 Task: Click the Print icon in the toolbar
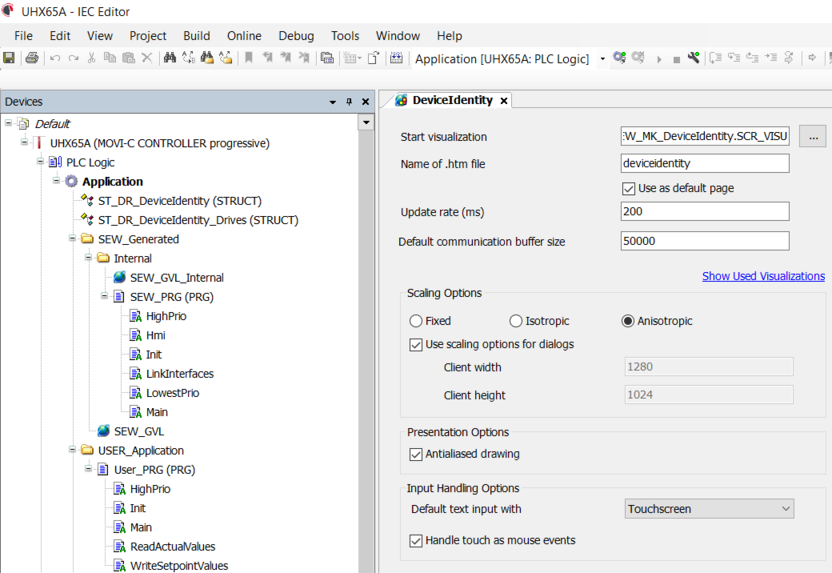coord(31,59)
